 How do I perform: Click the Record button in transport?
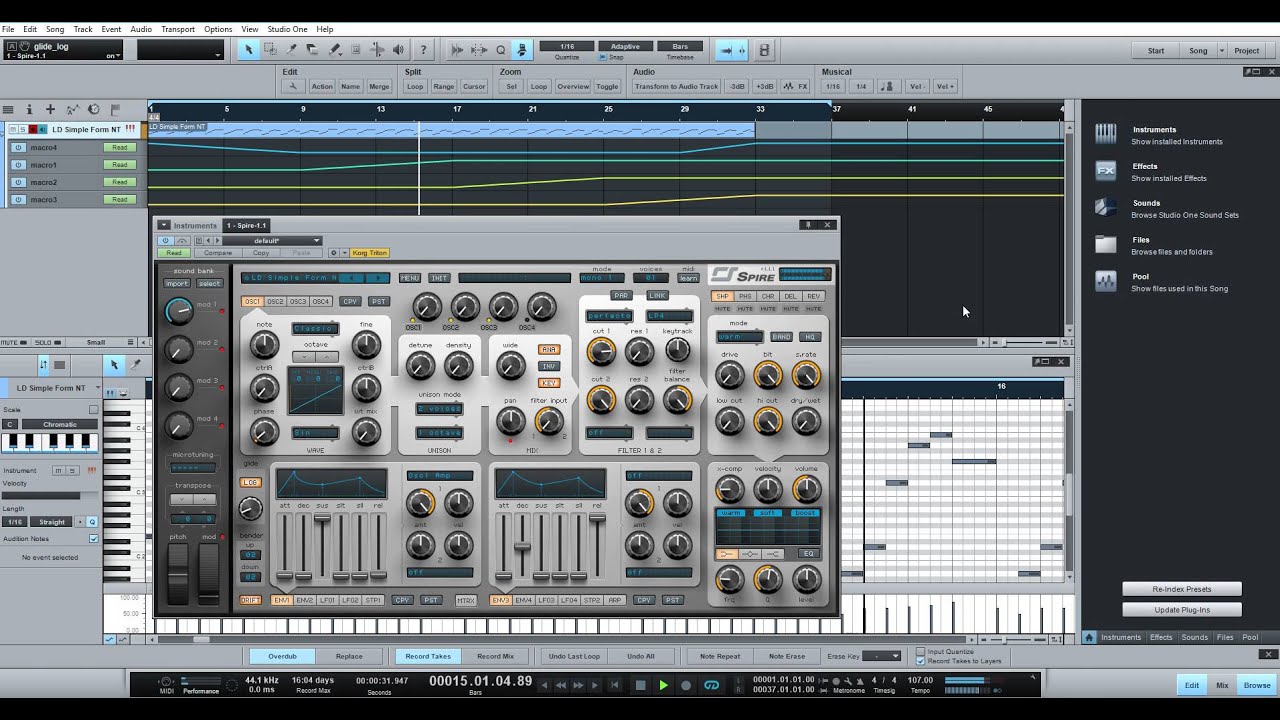(686, 685)
